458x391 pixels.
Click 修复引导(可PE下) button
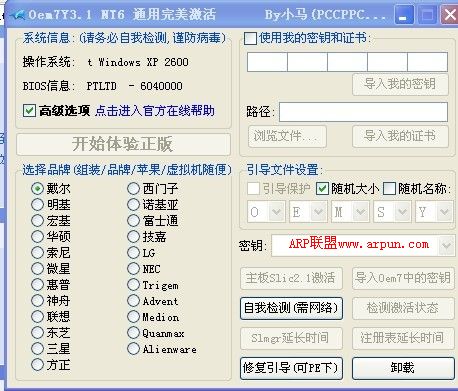coord(291,368)
